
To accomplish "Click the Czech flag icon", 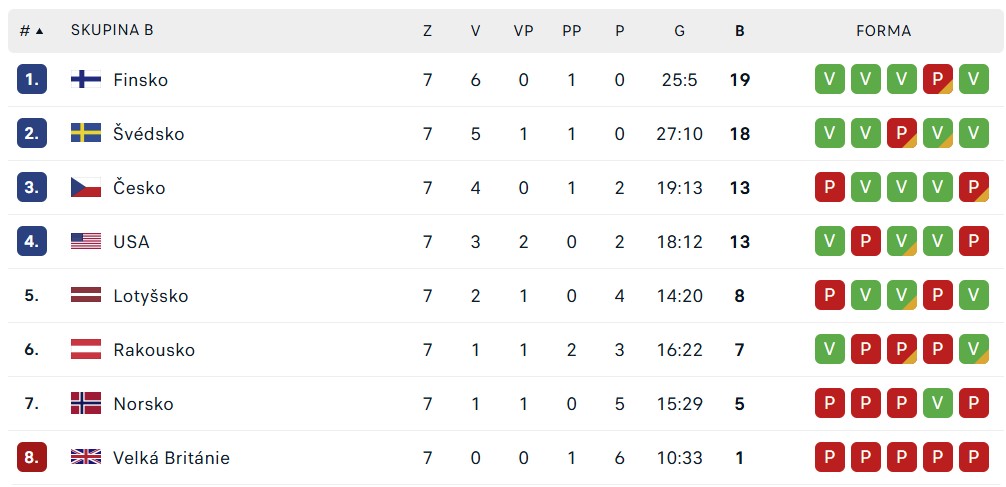I will tap(85, 187).
